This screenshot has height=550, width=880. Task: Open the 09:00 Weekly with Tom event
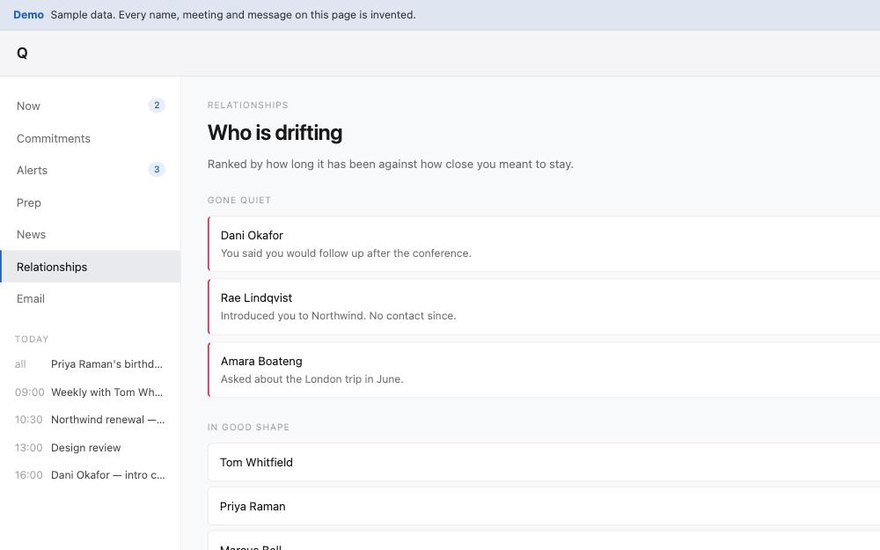tap(90, 392)
